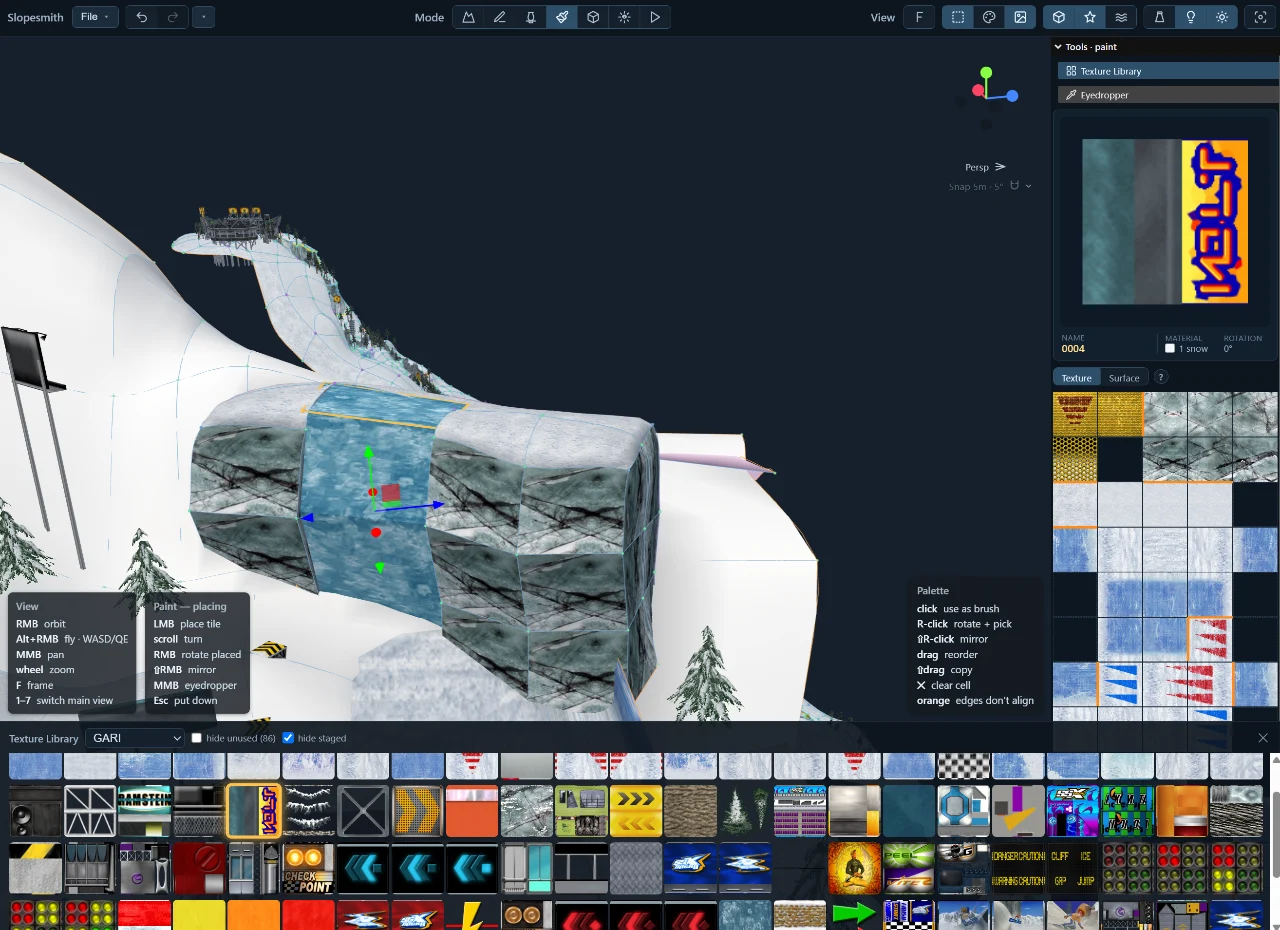Screen dimensions: 1280x930
Task: Collapse the Tools - paint panel
Action: [1058, 47]
